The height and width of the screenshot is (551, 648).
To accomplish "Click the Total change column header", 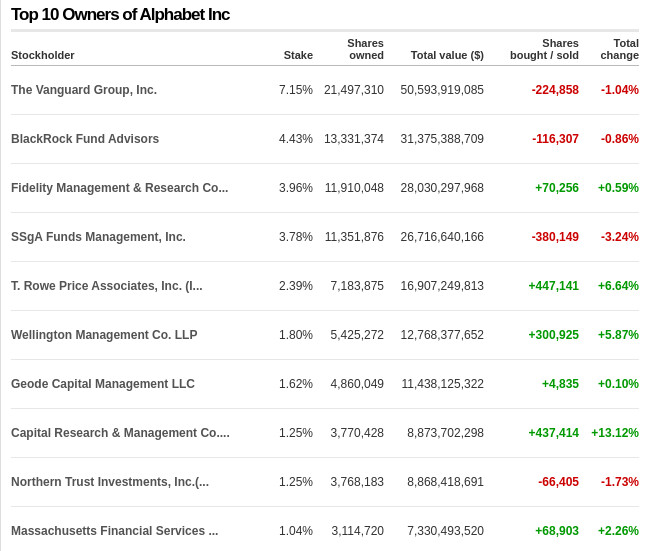I will coord(620,49).
